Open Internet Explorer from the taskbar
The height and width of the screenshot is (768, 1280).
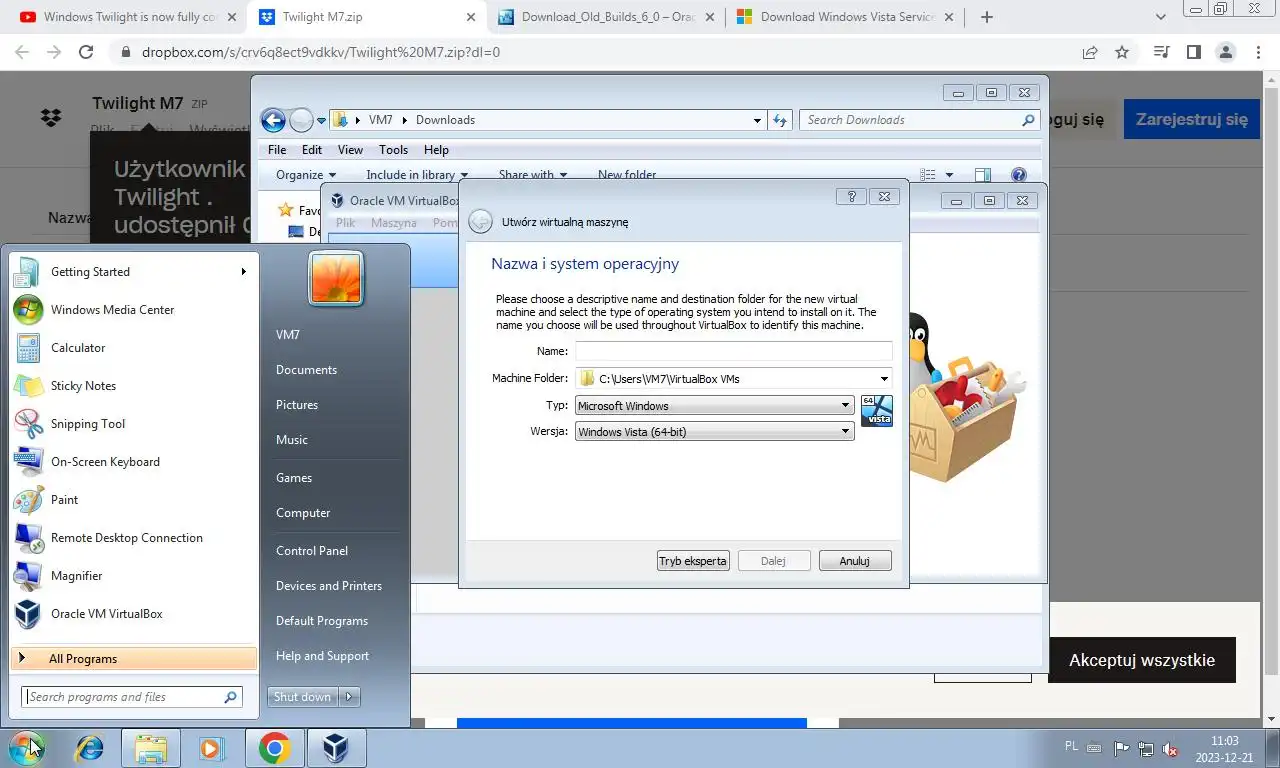tap(90, 747)
